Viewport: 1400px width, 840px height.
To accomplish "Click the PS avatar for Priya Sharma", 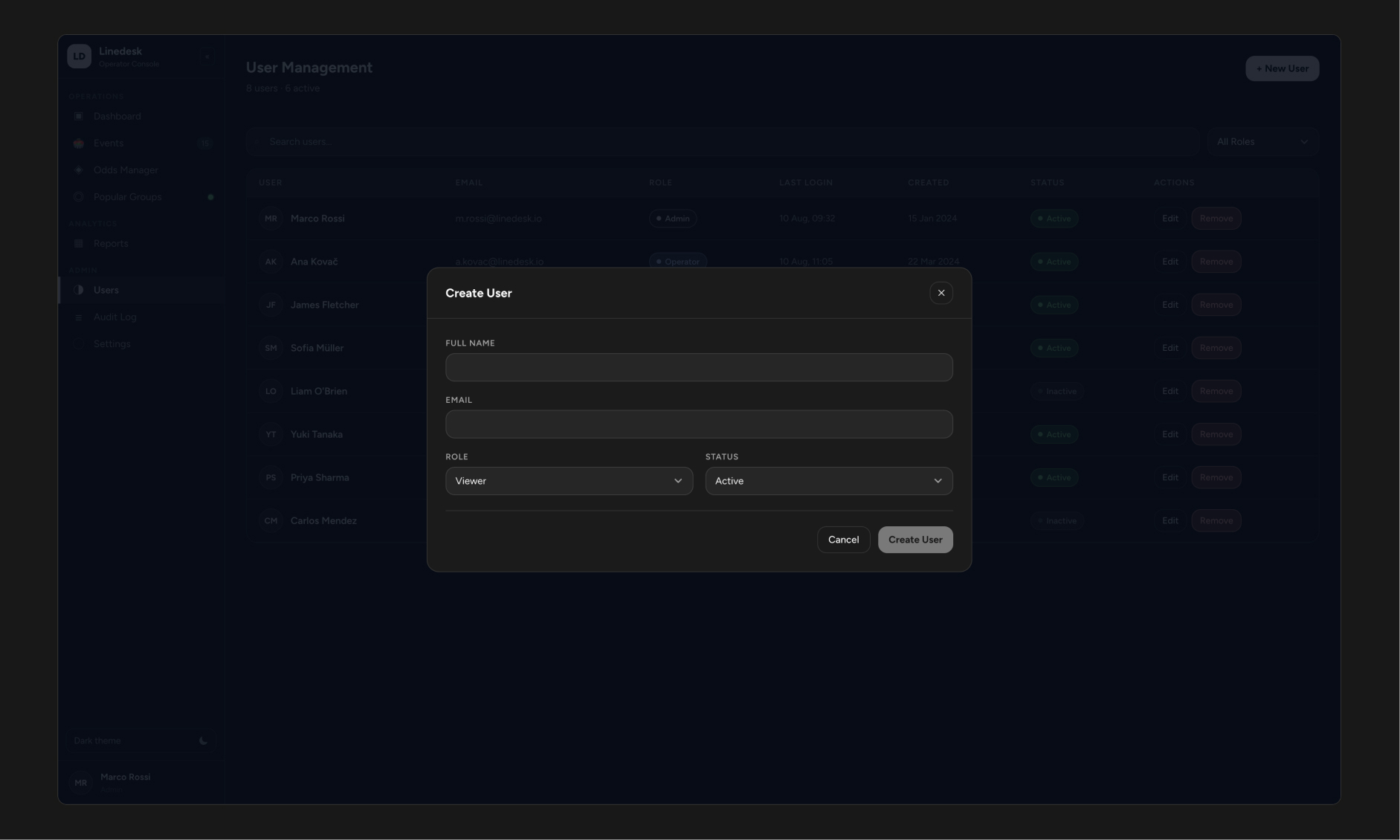I will pos(271,477).
